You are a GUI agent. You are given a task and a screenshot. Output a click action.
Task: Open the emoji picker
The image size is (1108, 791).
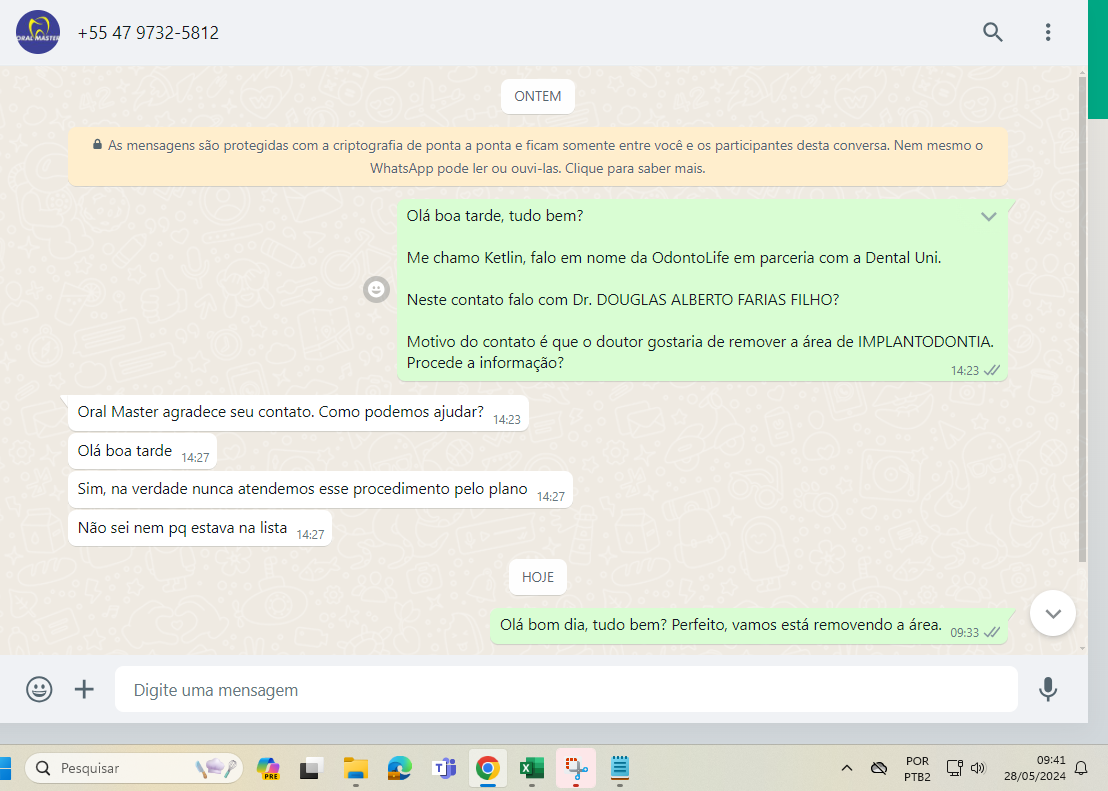tap(39, 689)
